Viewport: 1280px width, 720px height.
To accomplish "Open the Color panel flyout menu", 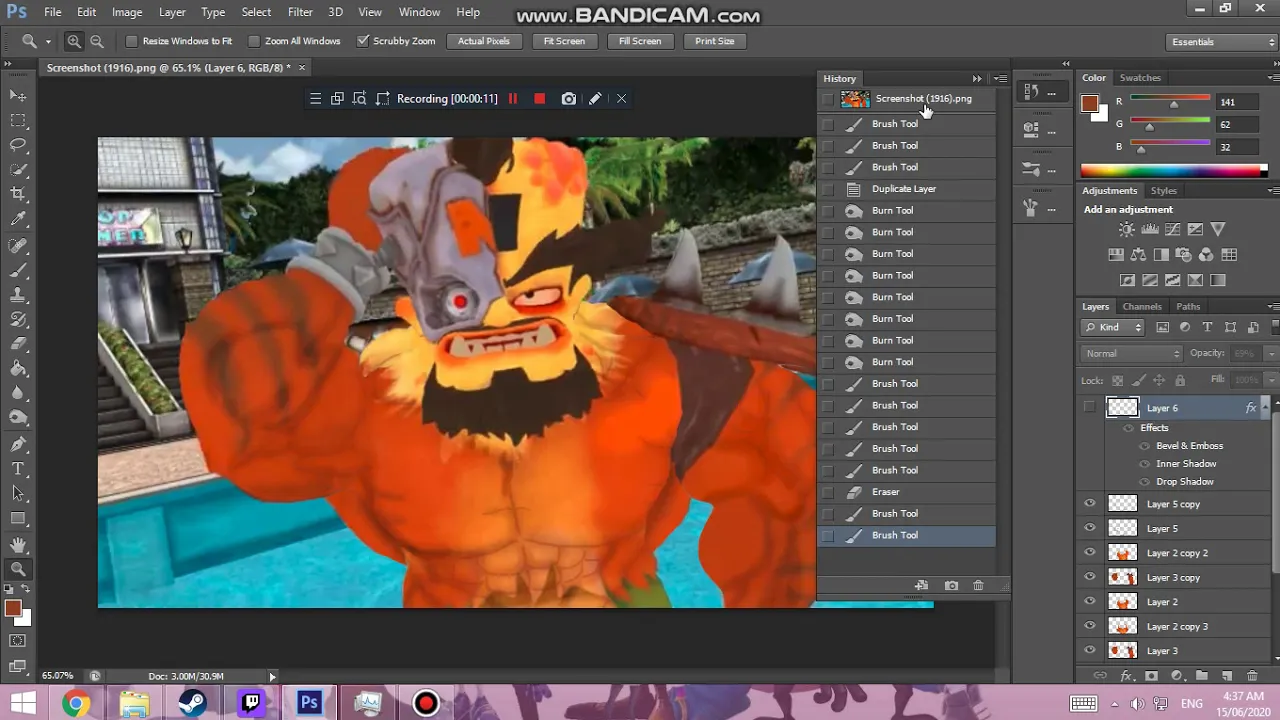I will (x=1273, y=77).
